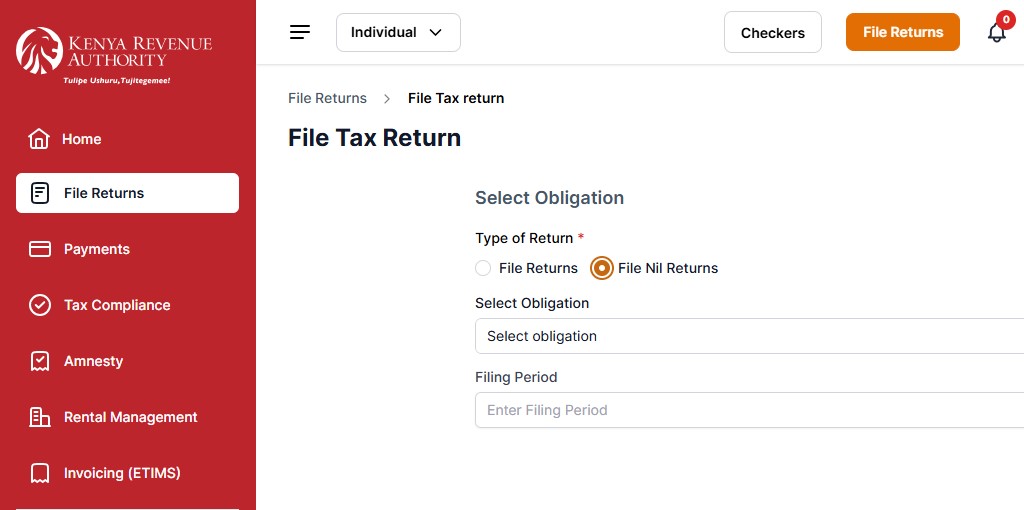Select the File Nil Returns radio button

[602, 268]
